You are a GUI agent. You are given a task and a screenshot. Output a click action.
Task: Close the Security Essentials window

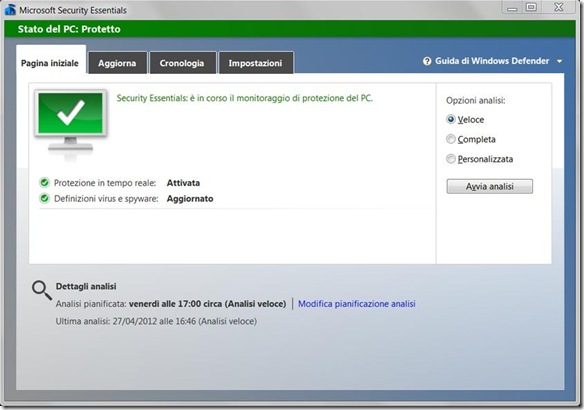558,7
